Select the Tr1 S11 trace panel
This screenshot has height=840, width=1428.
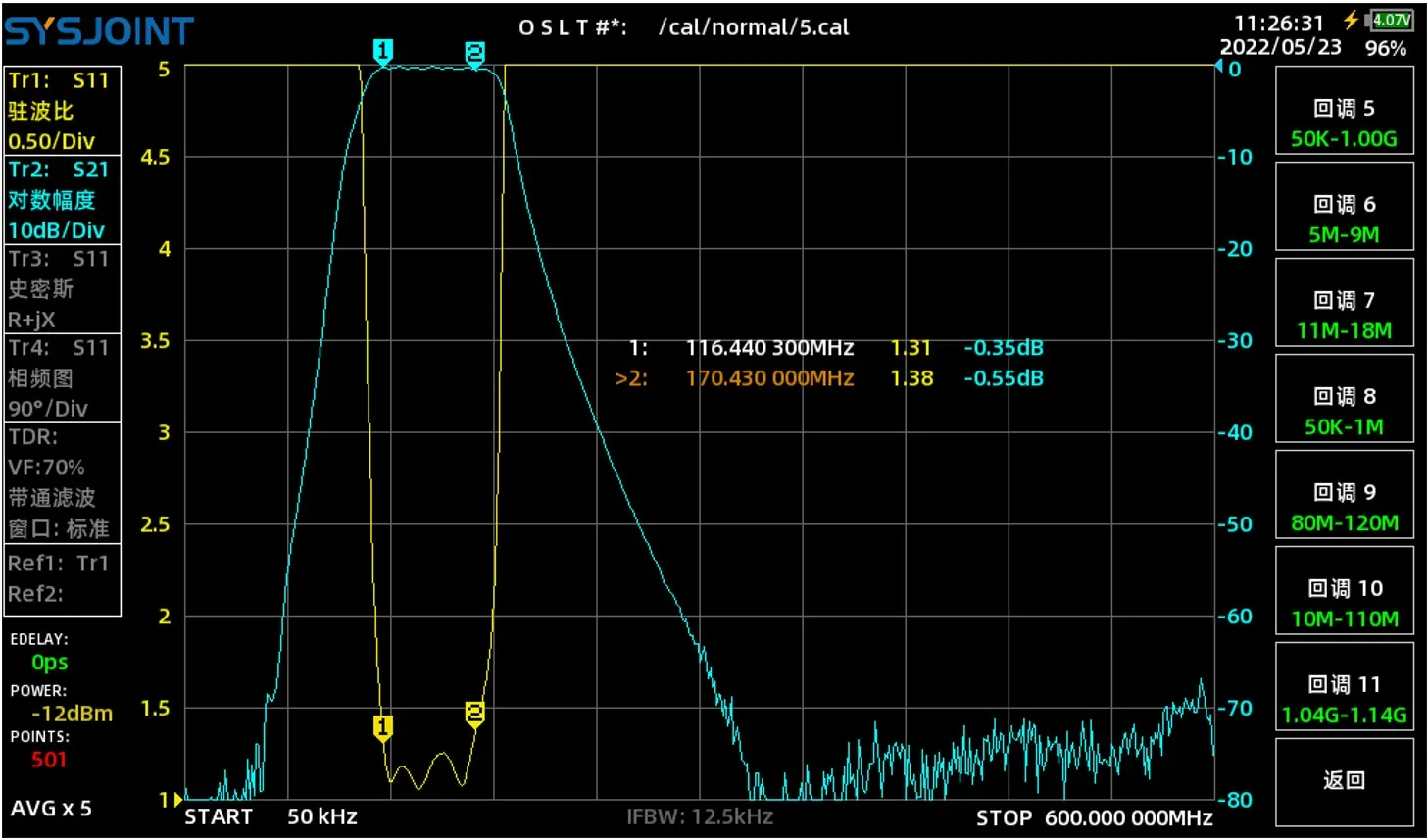point(63,111)
